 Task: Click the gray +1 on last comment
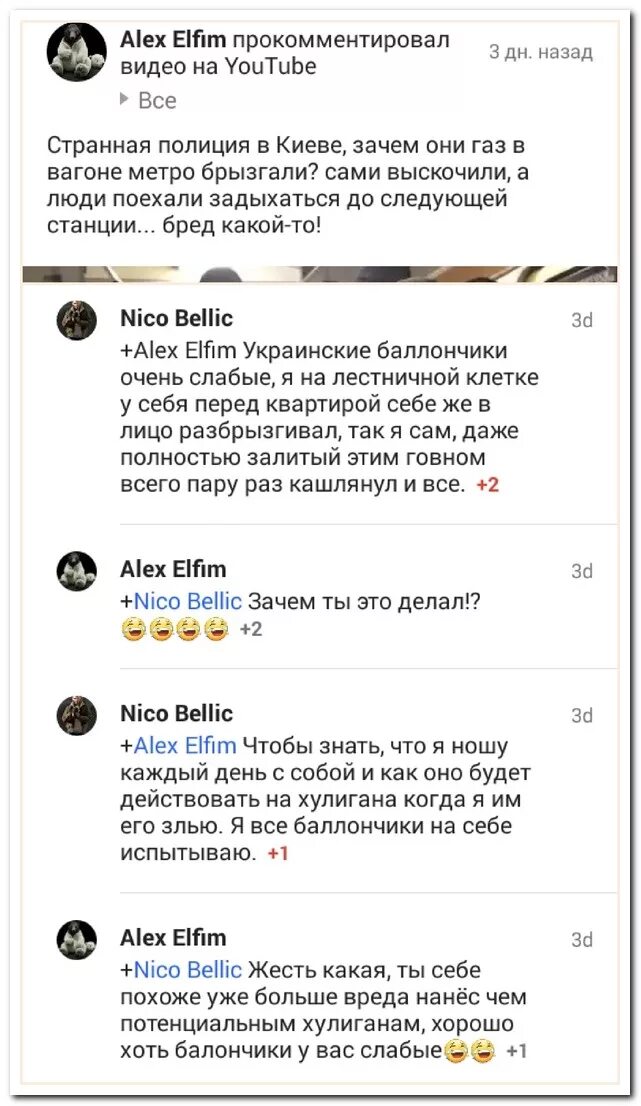click(516, 1051)
